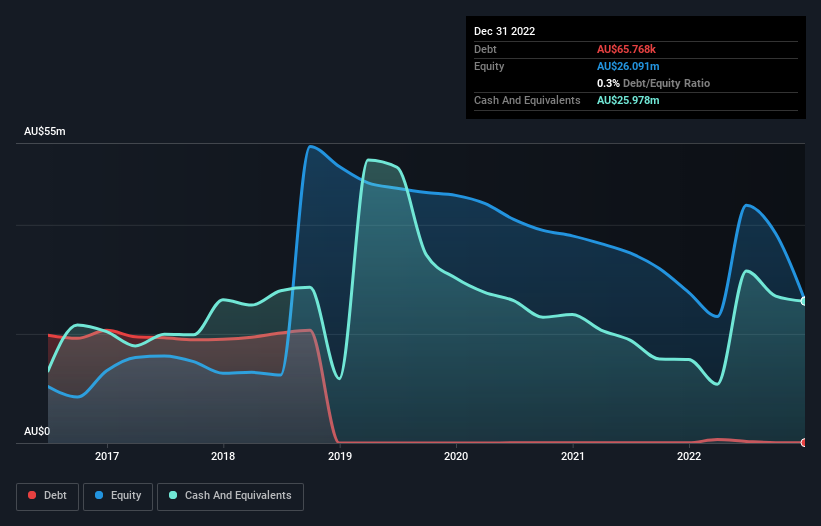Select the 2020 x-axis label
This screenshot has width=821, height=526.
(x=456, y=456)
